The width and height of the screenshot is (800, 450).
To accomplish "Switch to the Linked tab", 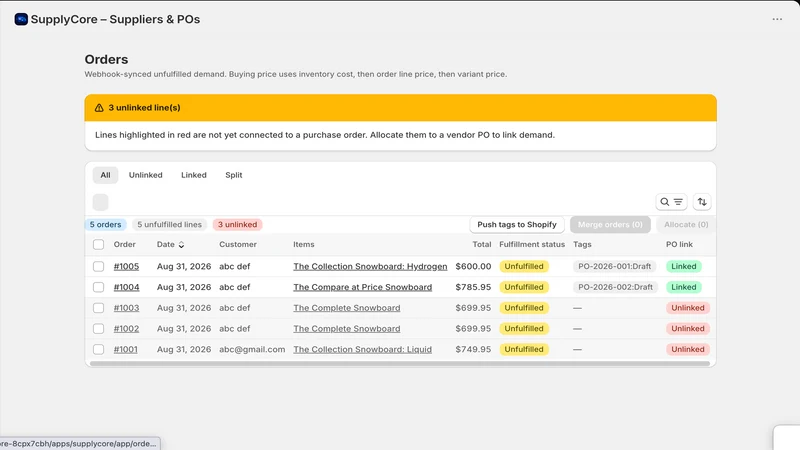I will 194,175.
